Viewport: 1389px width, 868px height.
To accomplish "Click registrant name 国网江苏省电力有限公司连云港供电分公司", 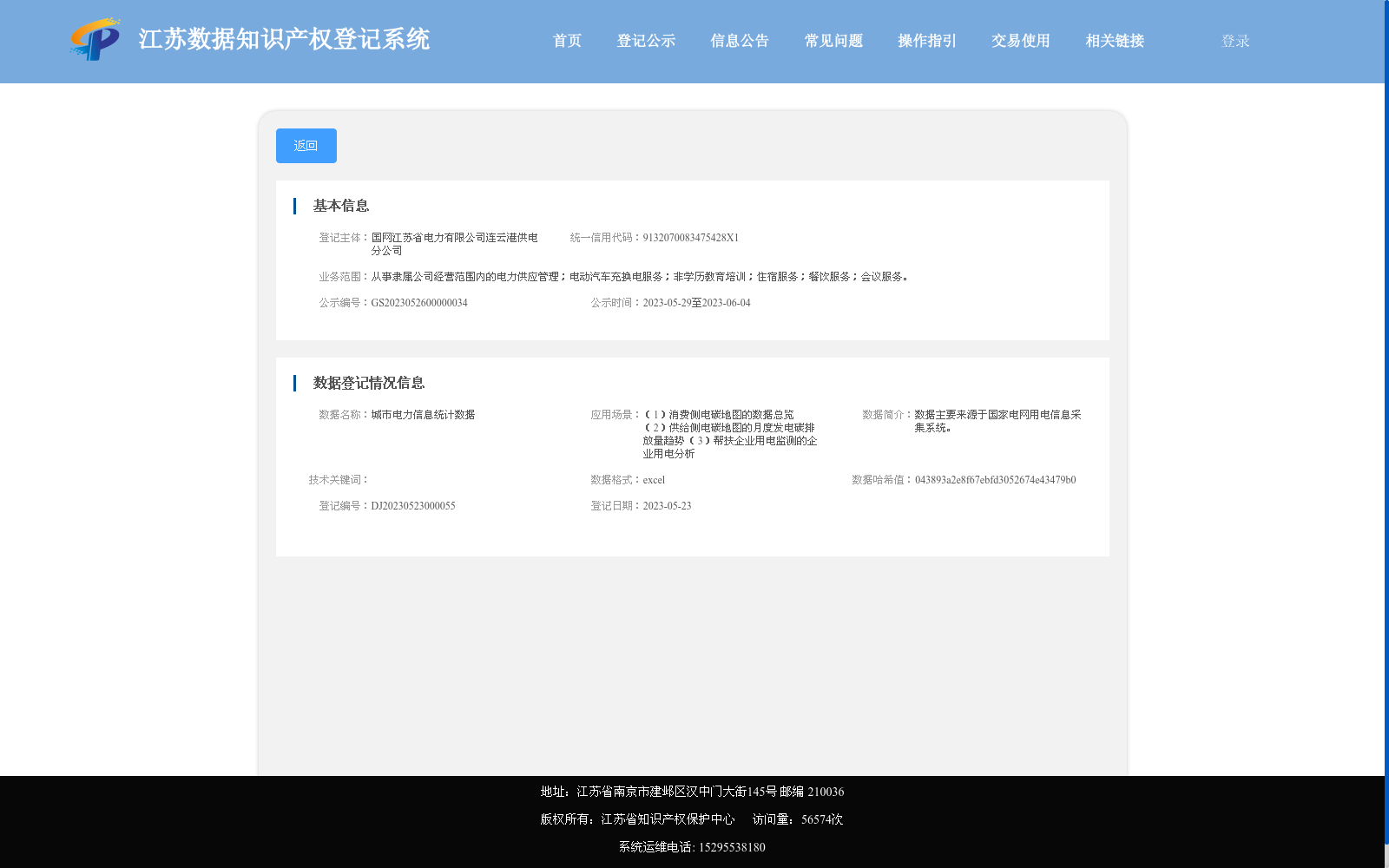I will [455, 244].
